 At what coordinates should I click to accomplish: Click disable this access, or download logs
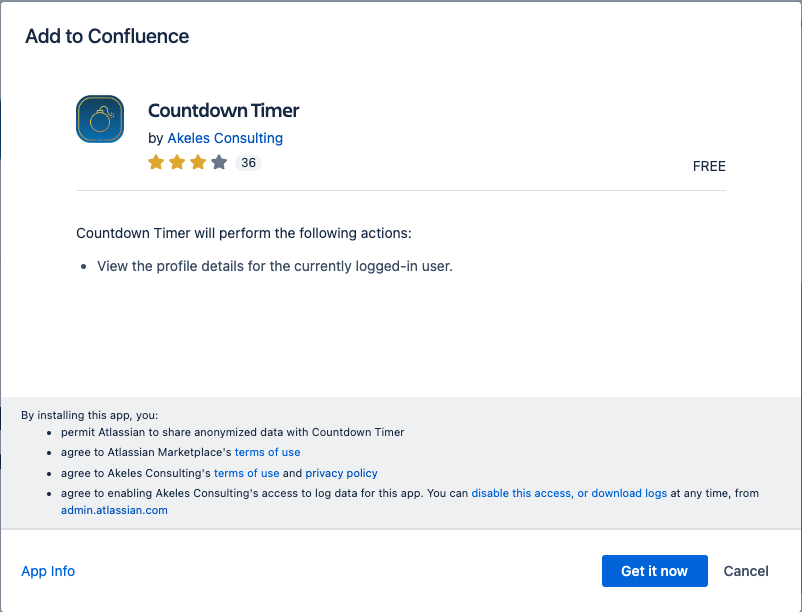[x=569, y=492]
